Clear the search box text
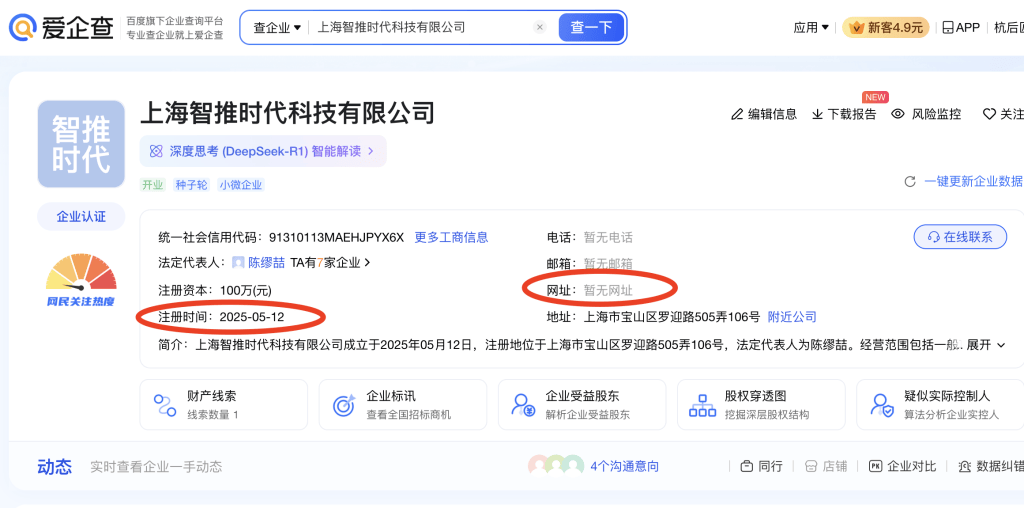This screenshot has width=1024, height=508. [540, 28]
